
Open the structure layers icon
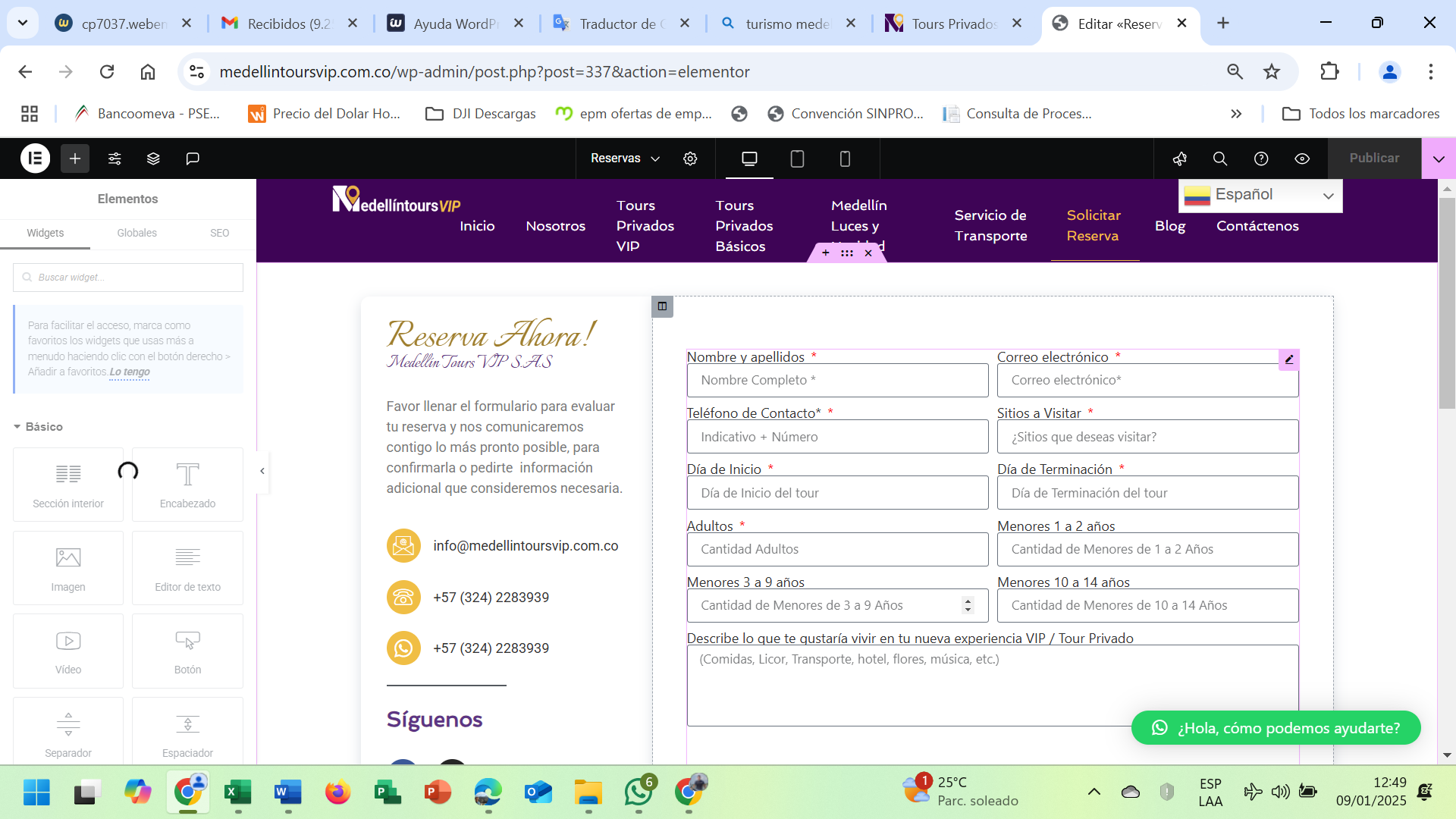(x=153, y=158)
